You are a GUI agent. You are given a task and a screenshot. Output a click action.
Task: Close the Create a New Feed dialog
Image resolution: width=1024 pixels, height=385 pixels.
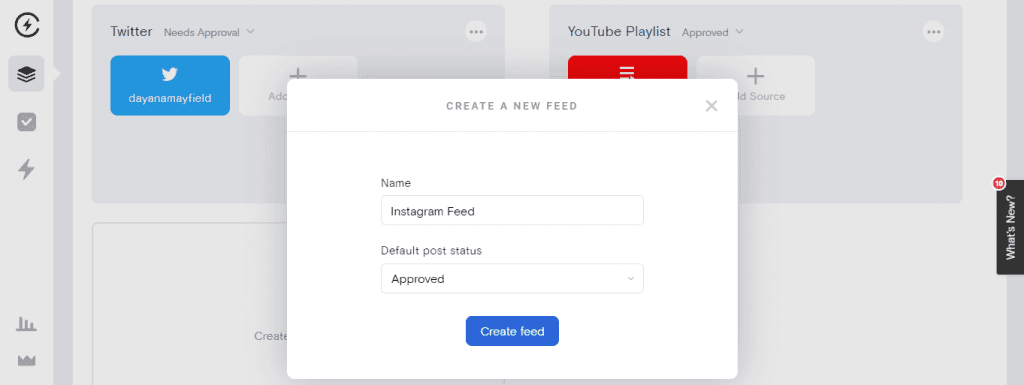tap(711, 106)
